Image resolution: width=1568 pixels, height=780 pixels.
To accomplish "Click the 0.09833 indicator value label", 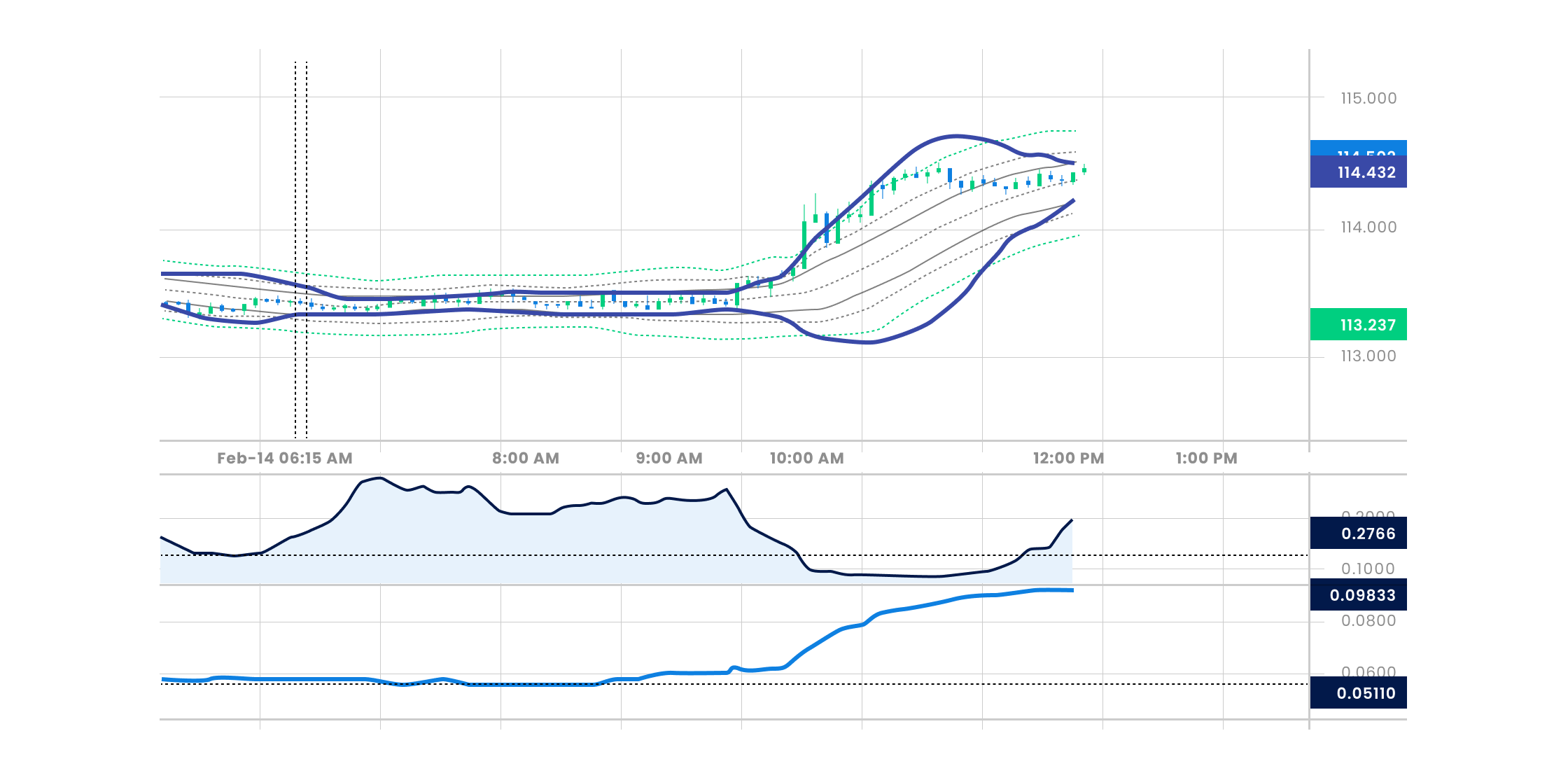I will 1358,595.
